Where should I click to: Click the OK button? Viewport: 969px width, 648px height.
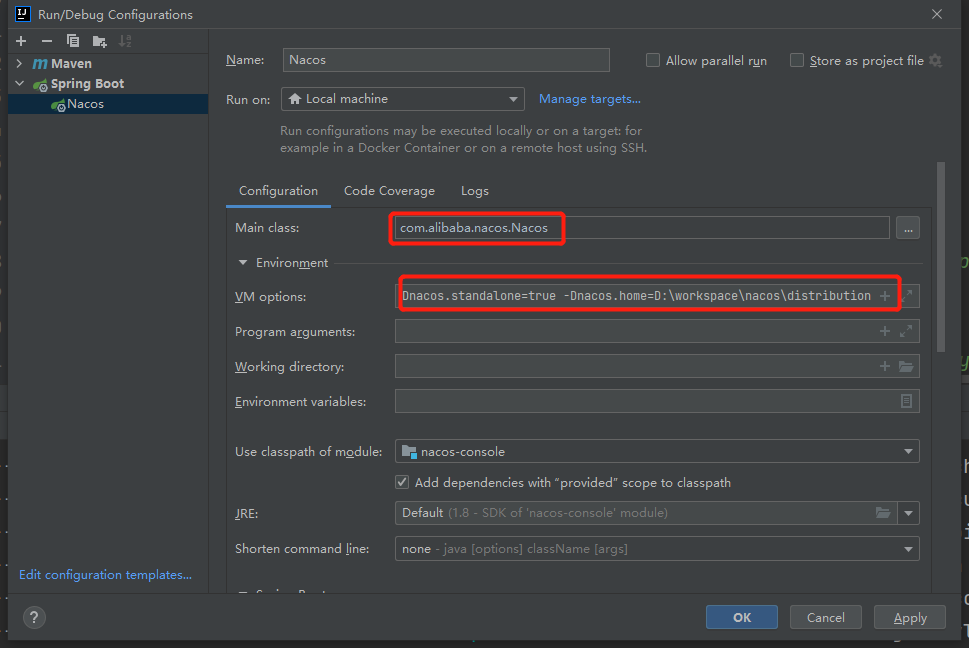click(742, 617)
